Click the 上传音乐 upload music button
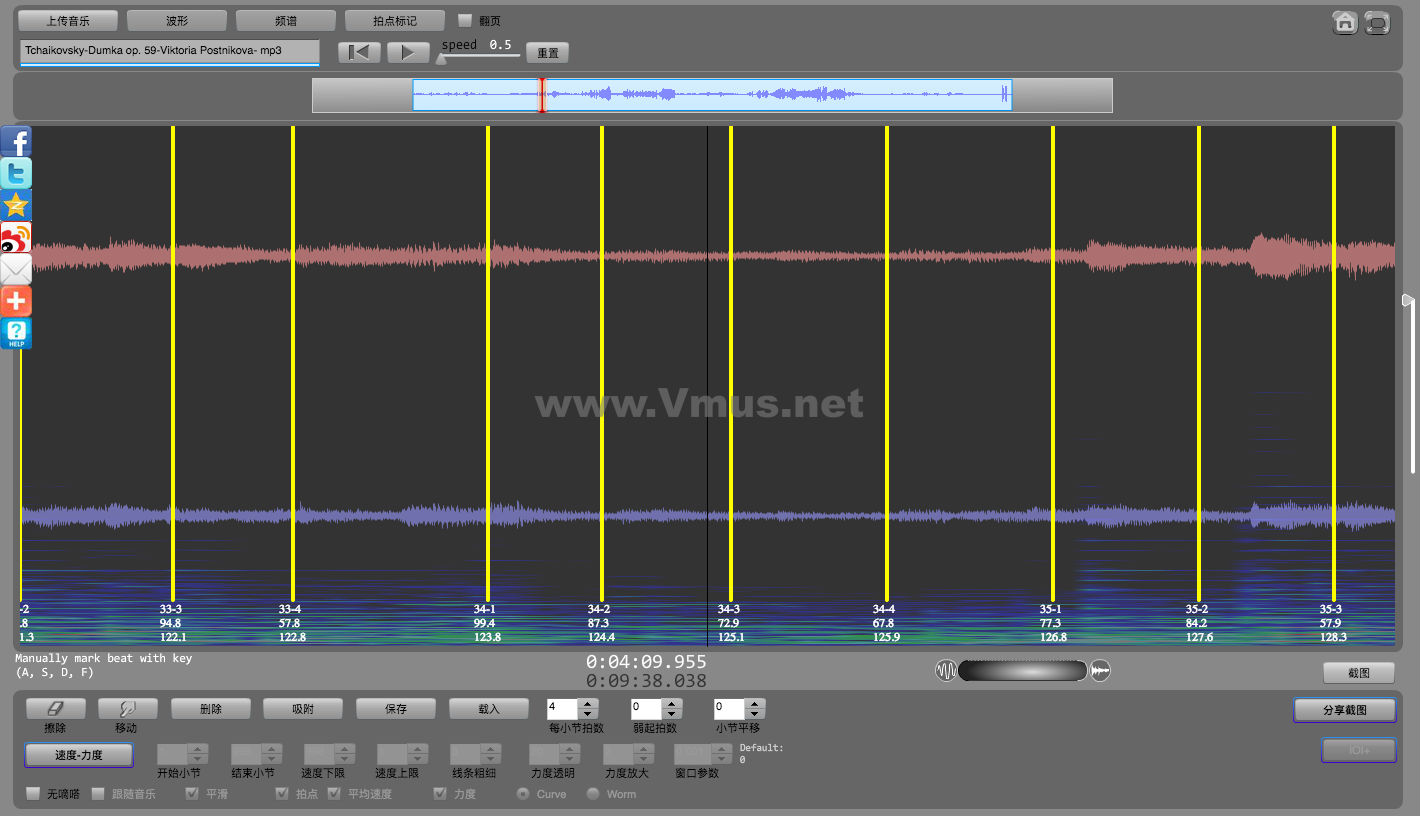The height and width of the screenshot is (816, 1420). click(68, 21)
